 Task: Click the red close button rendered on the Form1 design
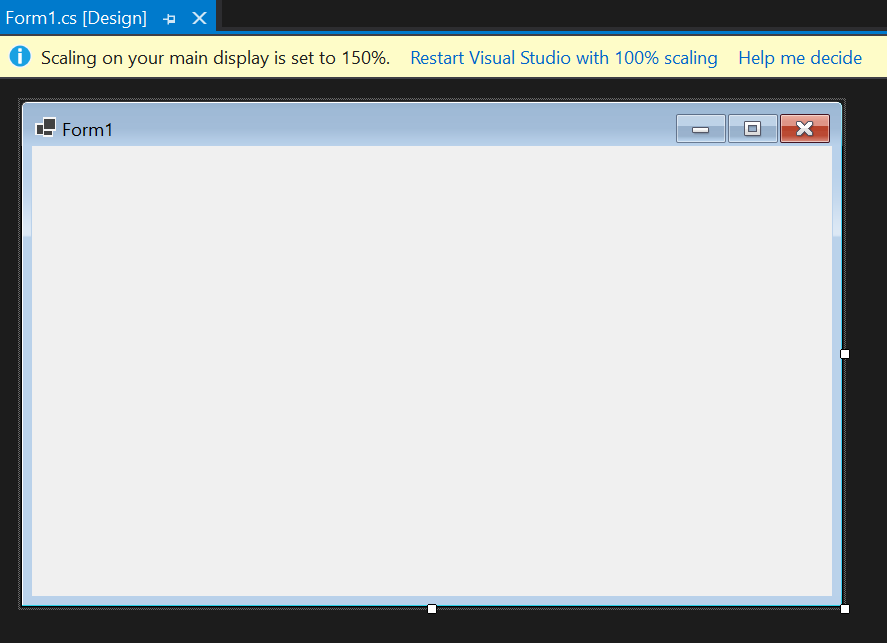click(805, 128)
